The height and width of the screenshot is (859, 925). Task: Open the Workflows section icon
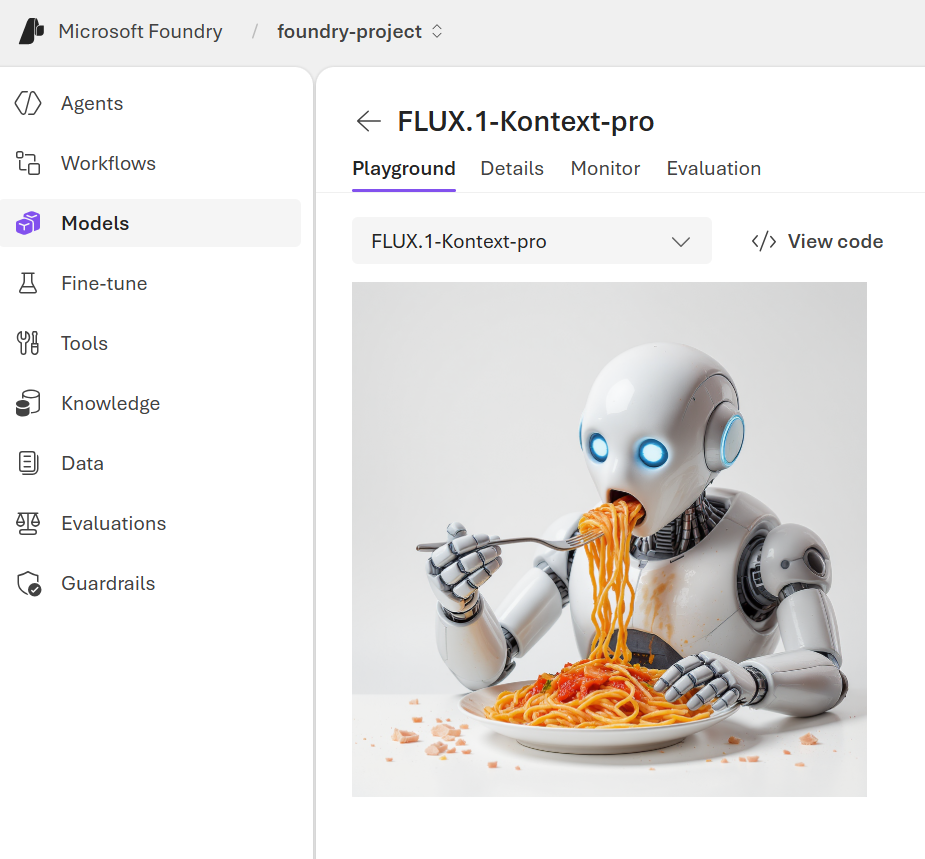pyautogui.click(x=25, y=163)
